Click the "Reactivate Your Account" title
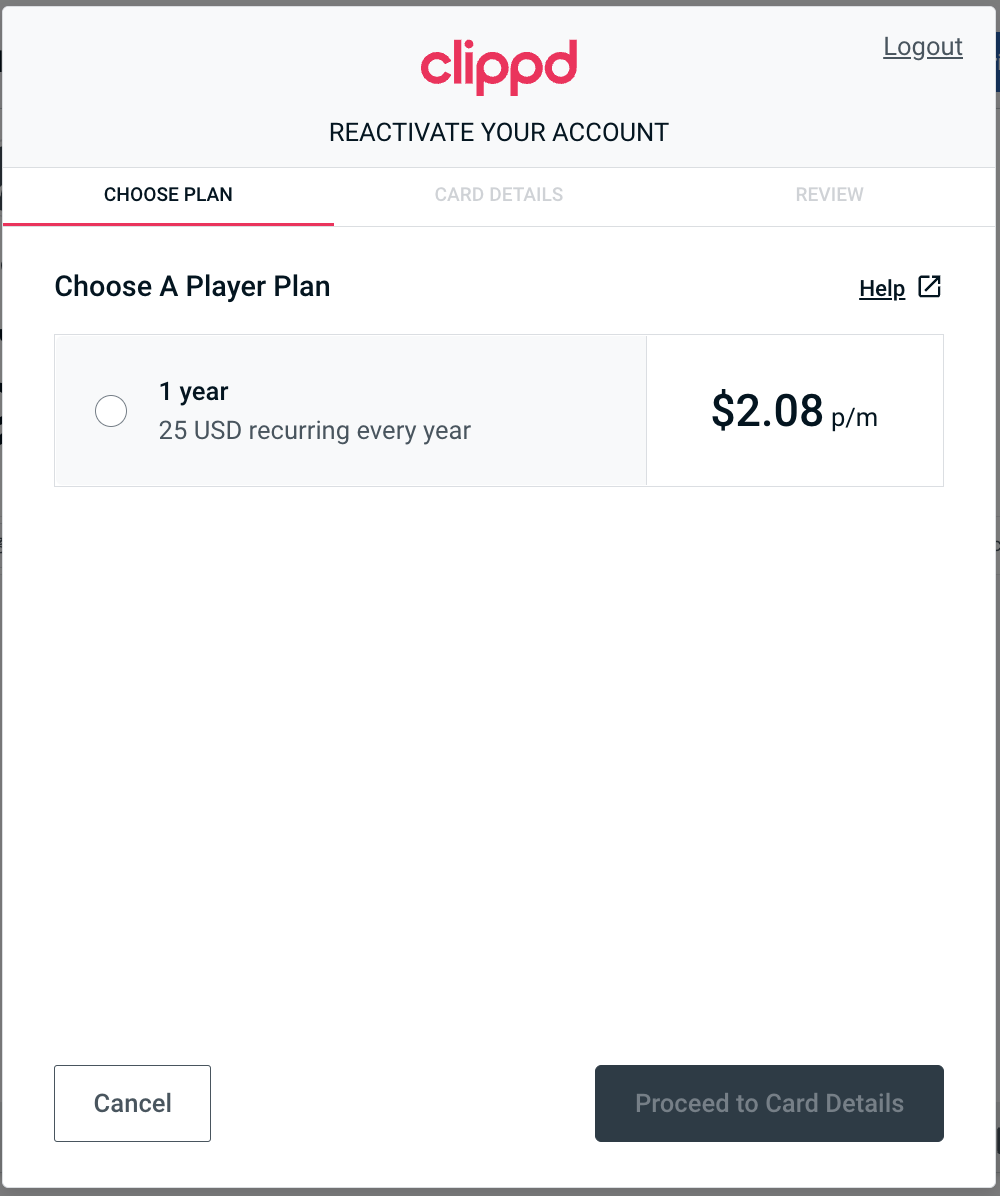Image resolution: width=1000 pixels, height=1196 pixels. tap(499, 132)
